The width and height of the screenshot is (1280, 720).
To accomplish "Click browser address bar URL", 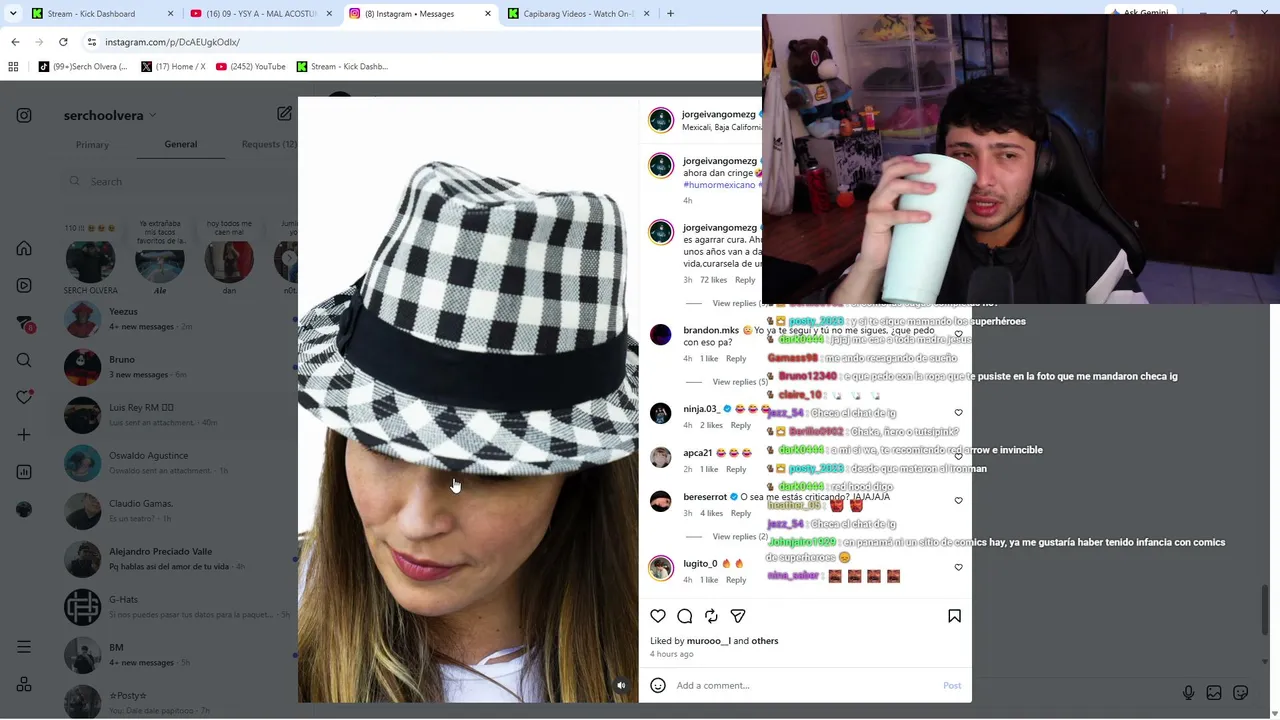I will (172, 42).
